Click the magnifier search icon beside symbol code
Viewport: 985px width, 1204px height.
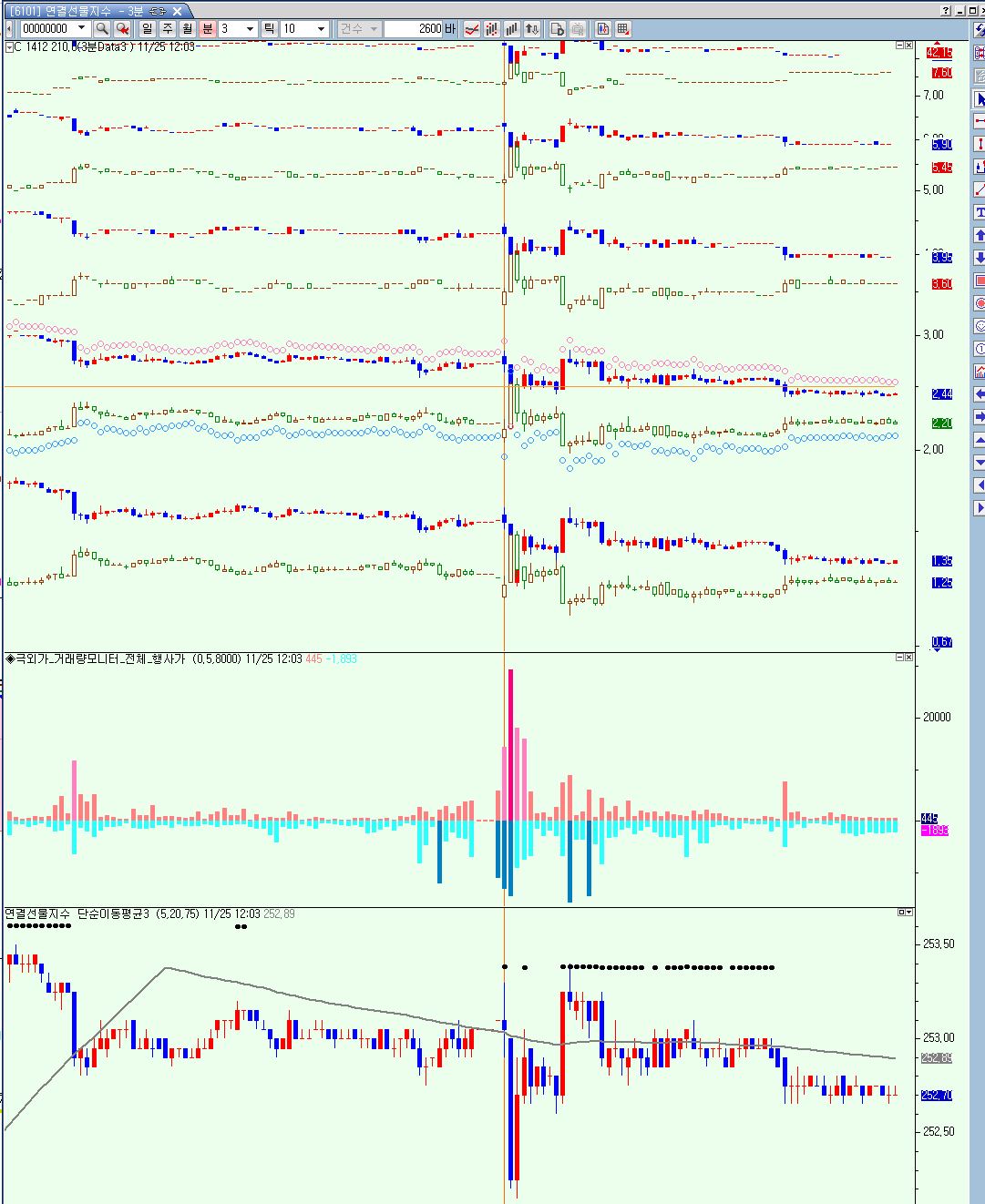tap(102, 29)
